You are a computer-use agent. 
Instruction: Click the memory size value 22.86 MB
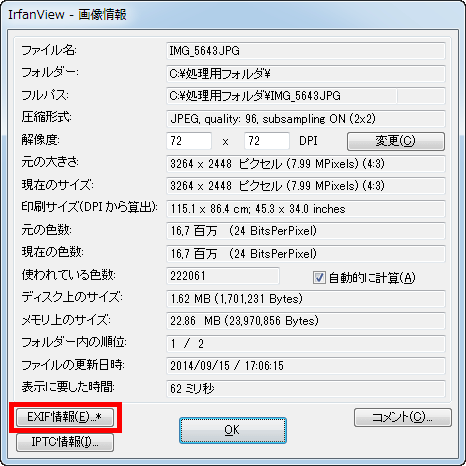(306, 321)
